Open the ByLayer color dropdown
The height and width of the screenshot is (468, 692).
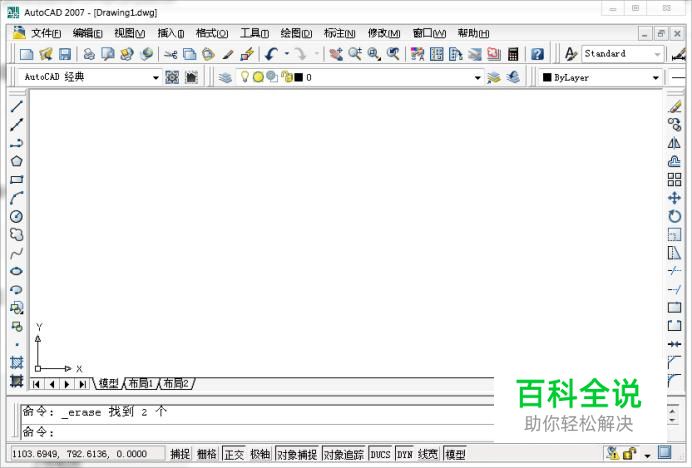point(656,78)
